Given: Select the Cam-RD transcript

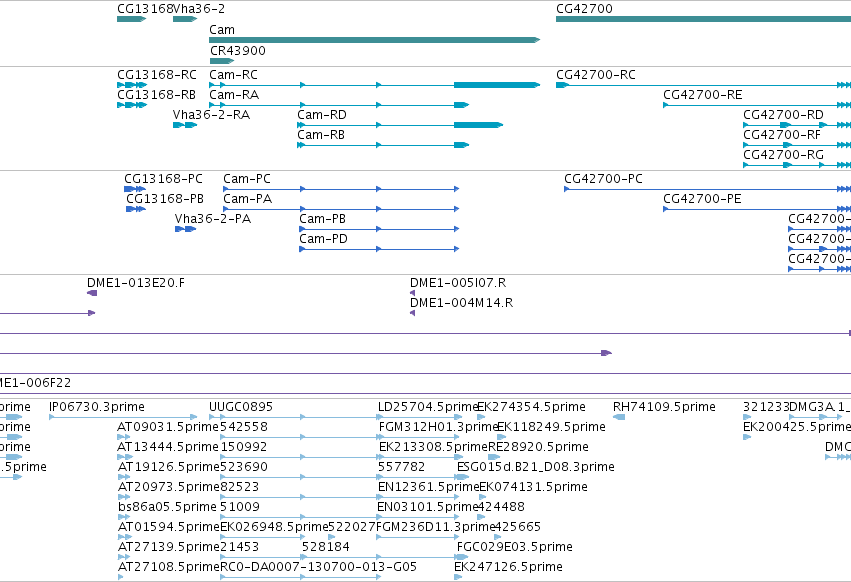Looking at the screenshot, I should coord(400,125).
